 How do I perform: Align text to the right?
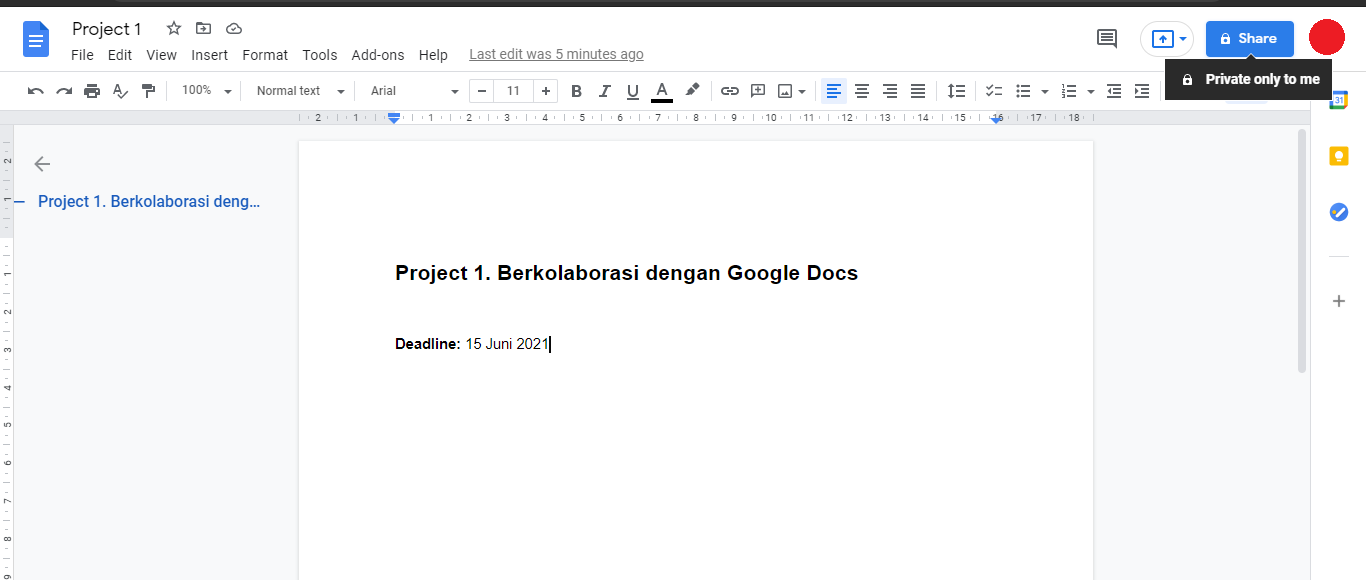tap(890, 91)
